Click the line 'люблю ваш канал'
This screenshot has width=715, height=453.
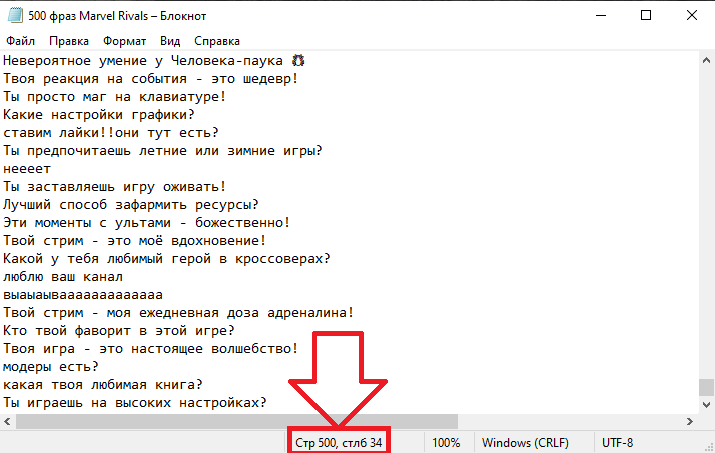(x=63, y=277)
